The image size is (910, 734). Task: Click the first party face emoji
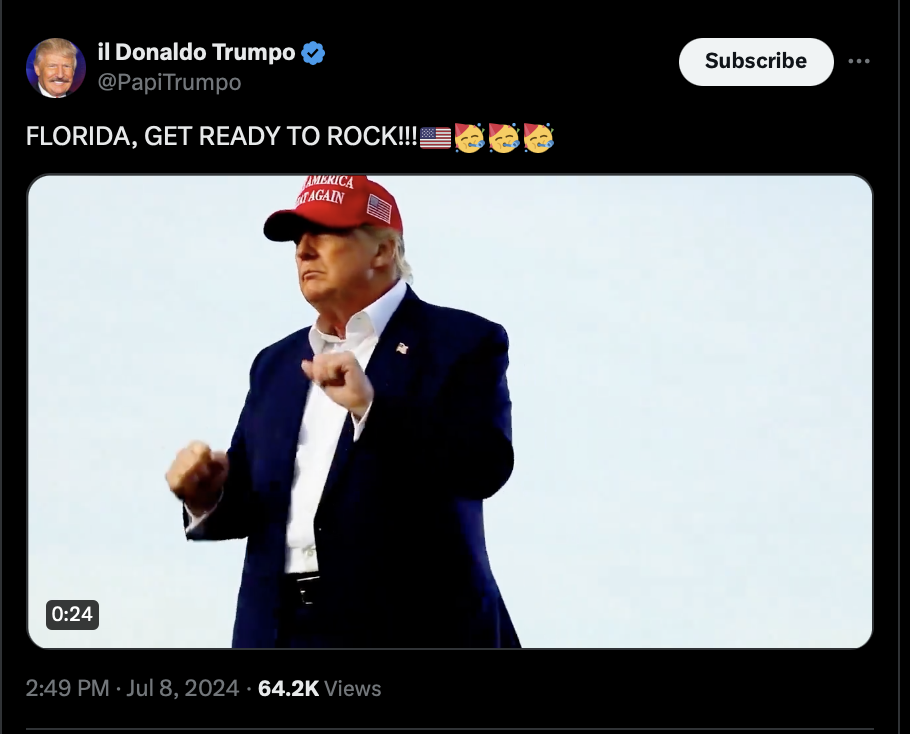point(470,138)
